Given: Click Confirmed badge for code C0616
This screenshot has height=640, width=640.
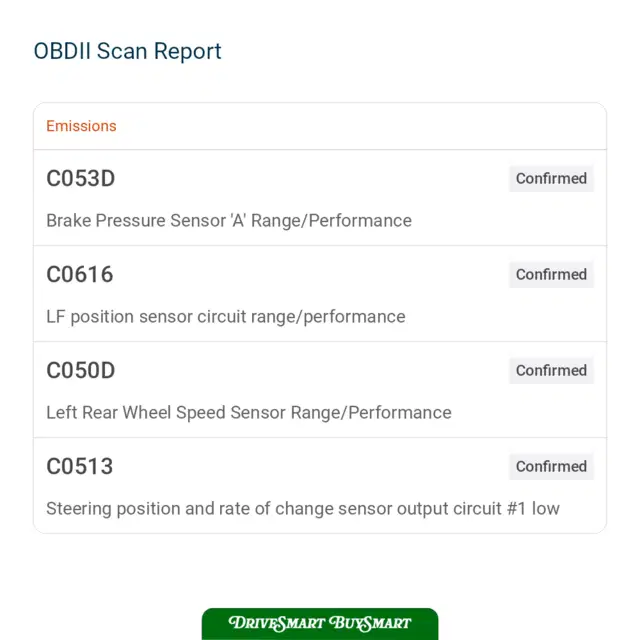Looking at the screenshot, I should coord(551,275).
